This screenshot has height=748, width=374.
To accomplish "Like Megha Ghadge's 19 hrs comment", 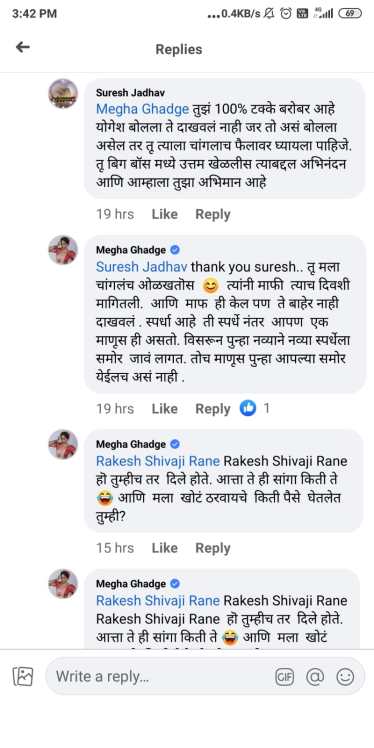I will pyautogui.click(x=165, y=409).
